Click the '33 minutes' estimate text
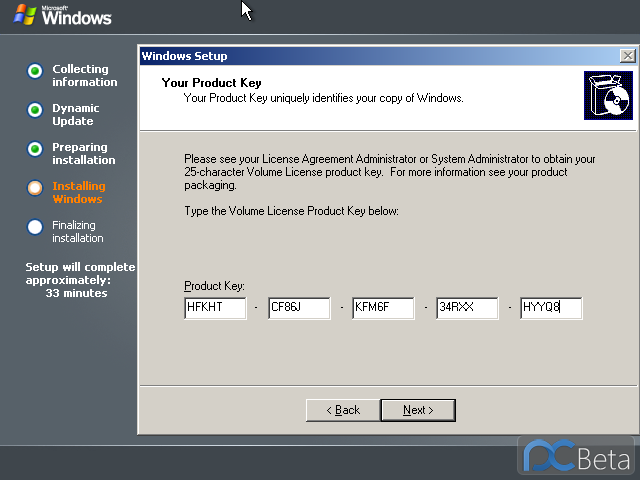640x480 pixels. tap(76, 293)
